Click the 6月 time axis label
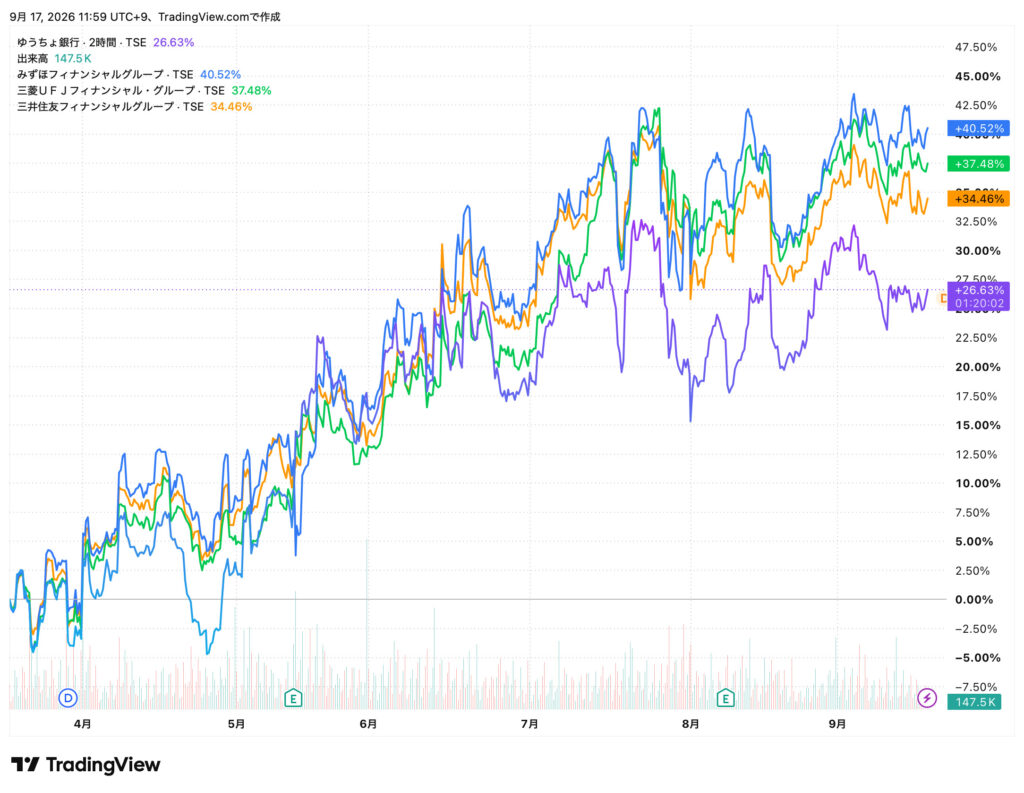 point(368,724)
